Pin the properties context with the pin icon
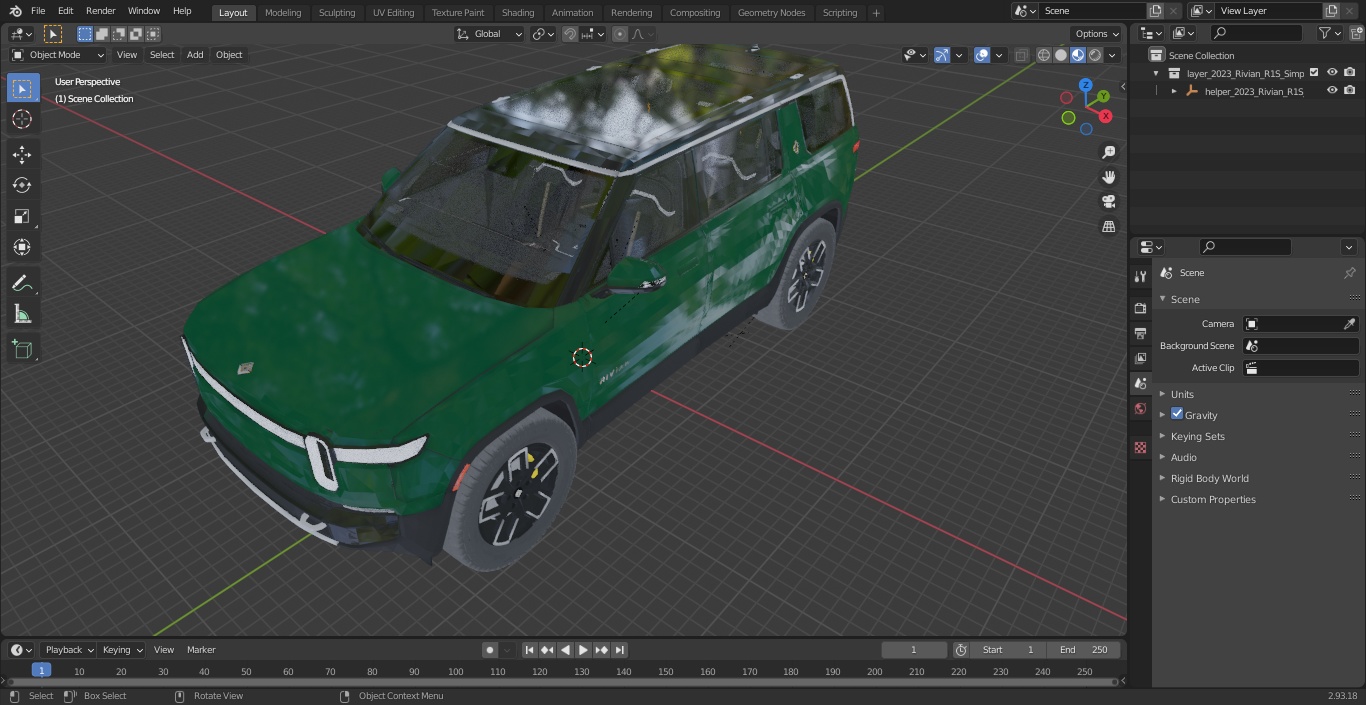 pyautogui.click(x=1349, y=273)
